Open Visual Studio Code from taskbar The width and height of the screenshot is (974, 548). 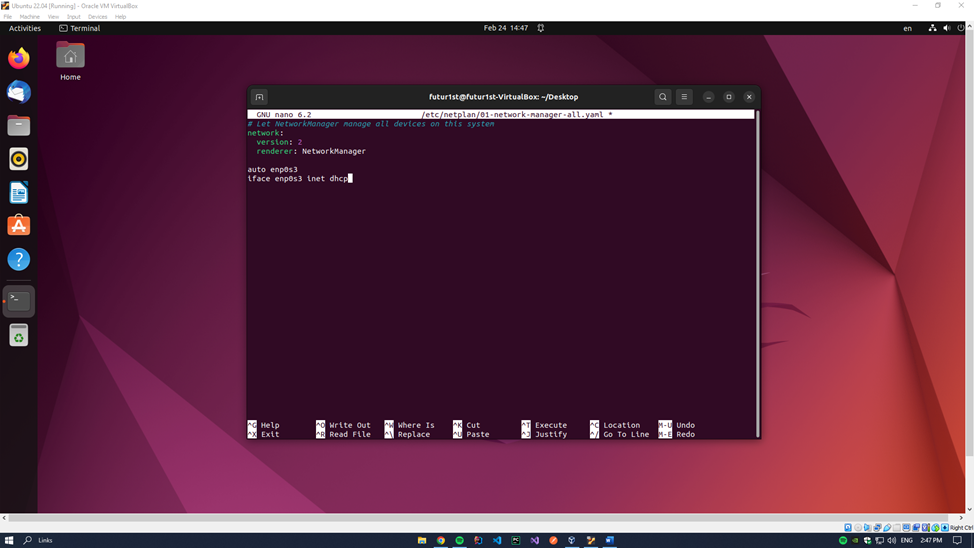click(497, 541)
